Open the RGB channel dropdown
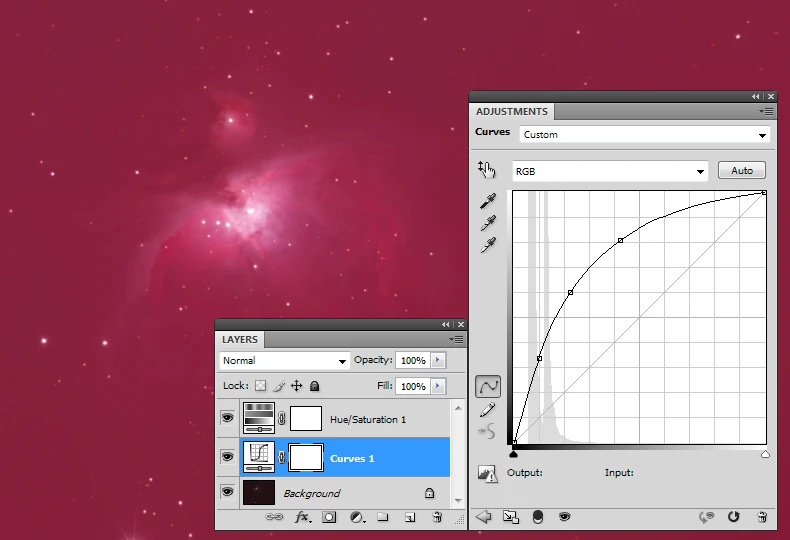This screenshot has width=790, height=540. pyautogui.click(x=610, y=171)
